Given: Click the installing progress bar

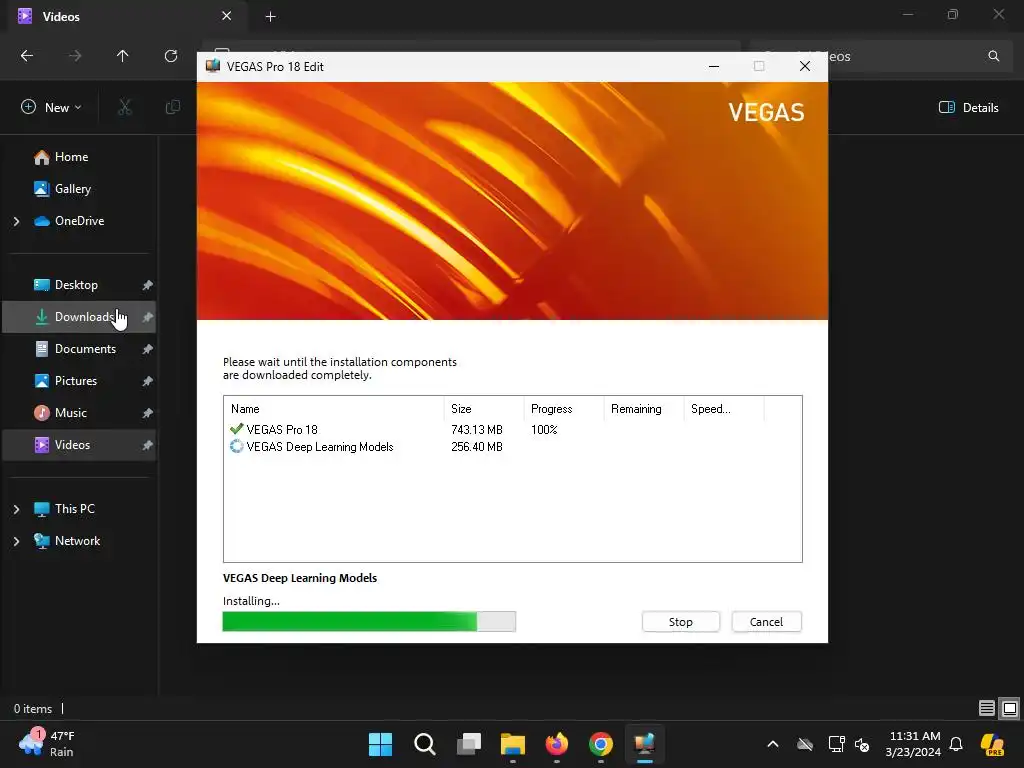Looking at the screenshot, I should click(x=369, y=622).
